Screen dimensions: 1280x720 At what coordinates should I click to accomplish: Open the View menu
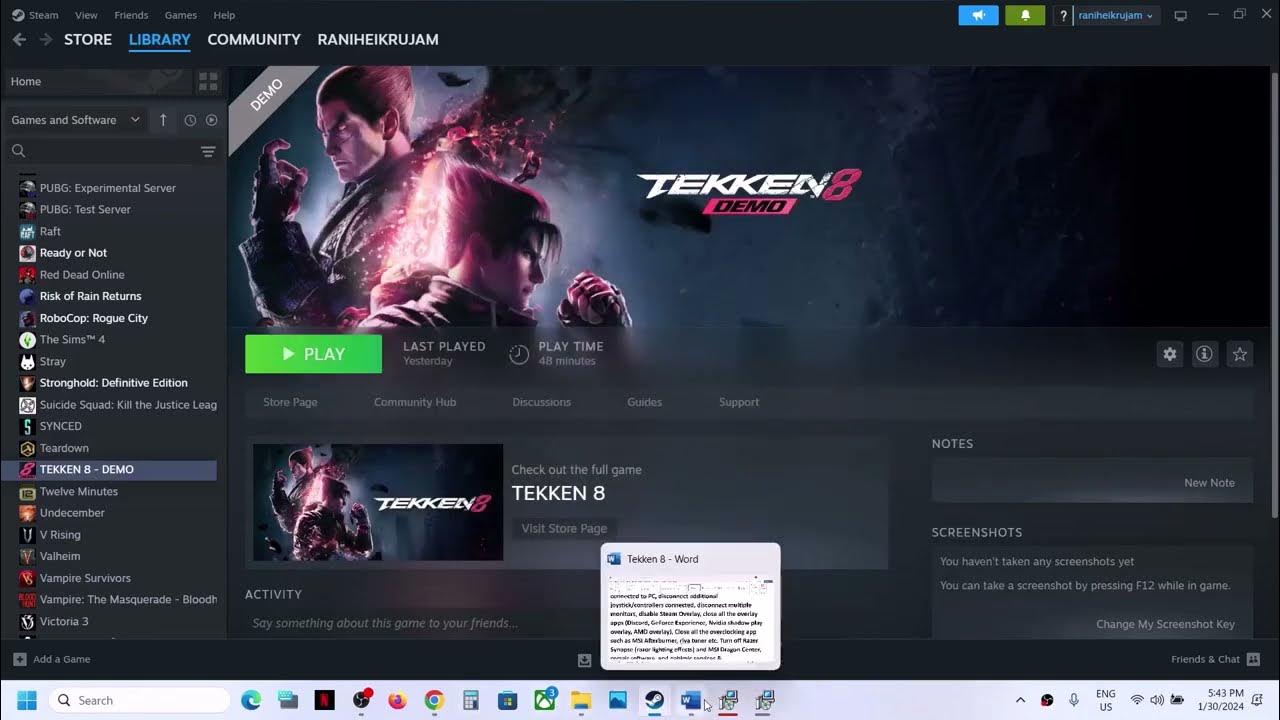86,15
